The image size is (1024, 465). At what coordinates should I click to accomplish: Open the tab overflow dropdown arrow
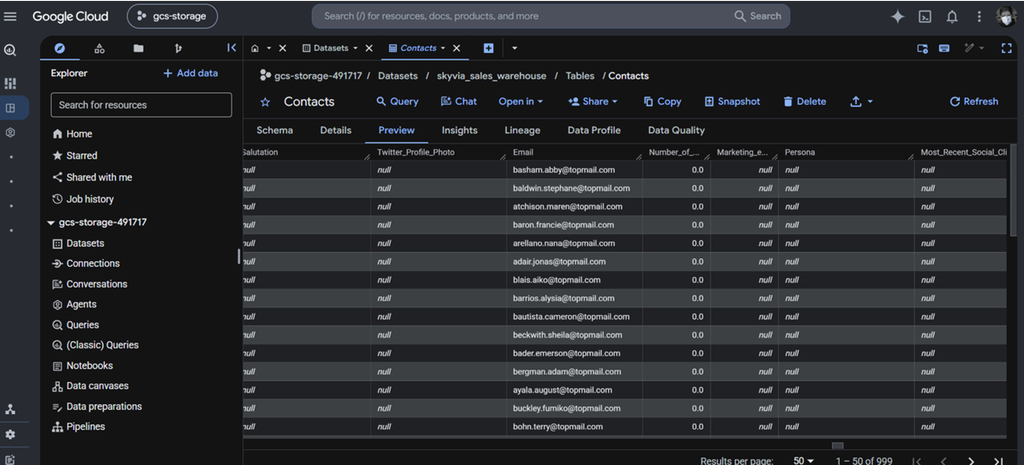coord(515,48)
